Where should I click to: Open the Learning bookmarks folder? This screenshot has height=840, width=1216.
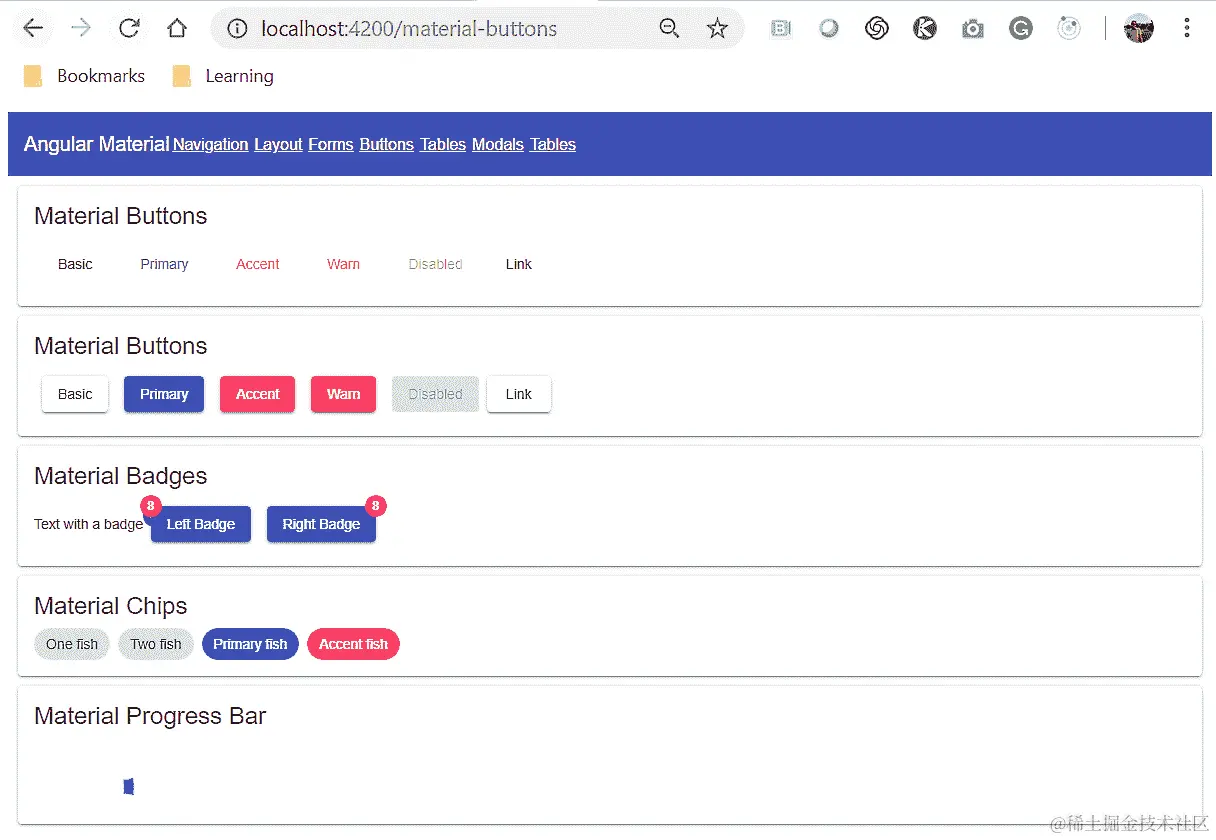tap(222, 76)
